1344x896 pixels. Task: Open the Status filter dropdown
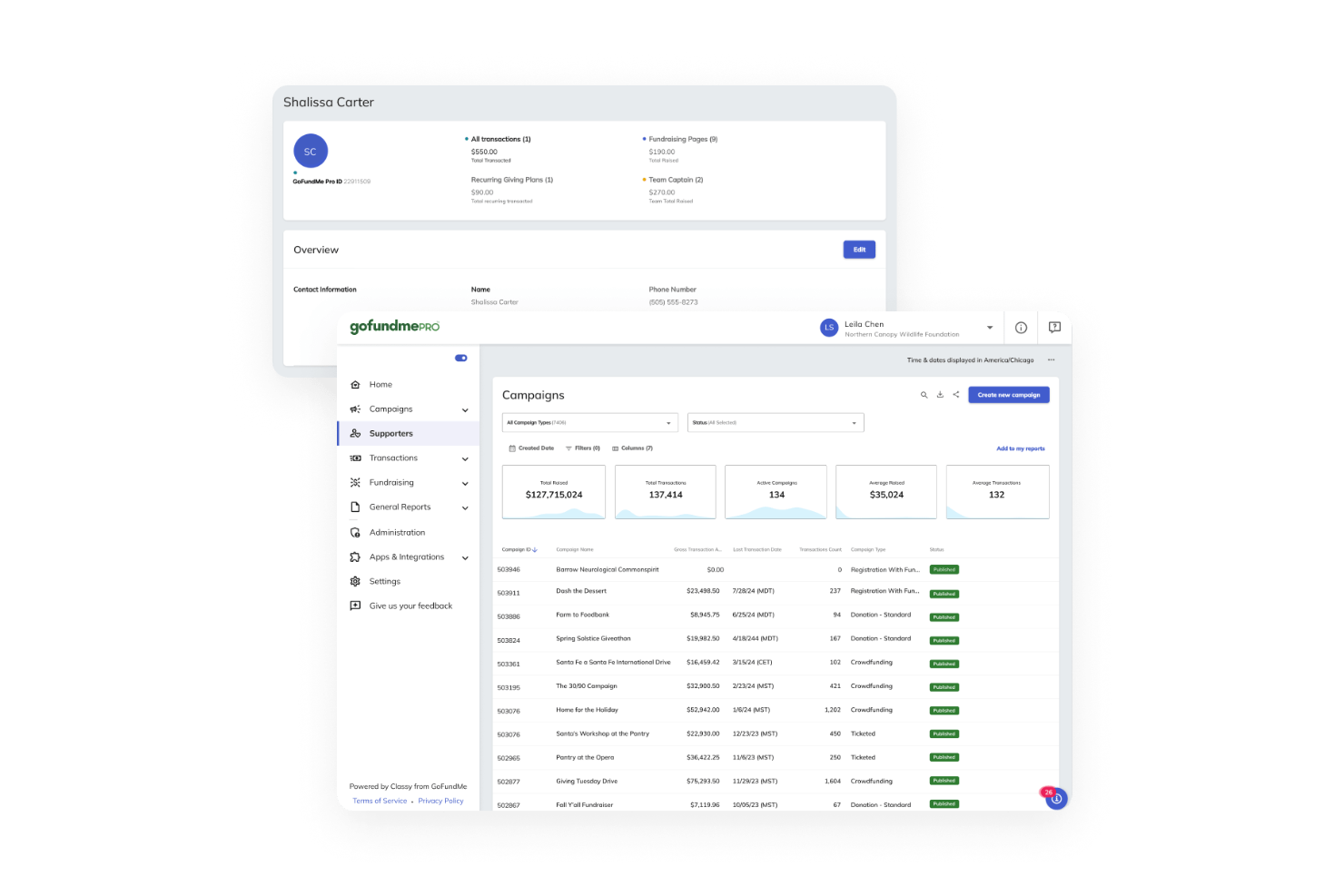pos(775,423)
